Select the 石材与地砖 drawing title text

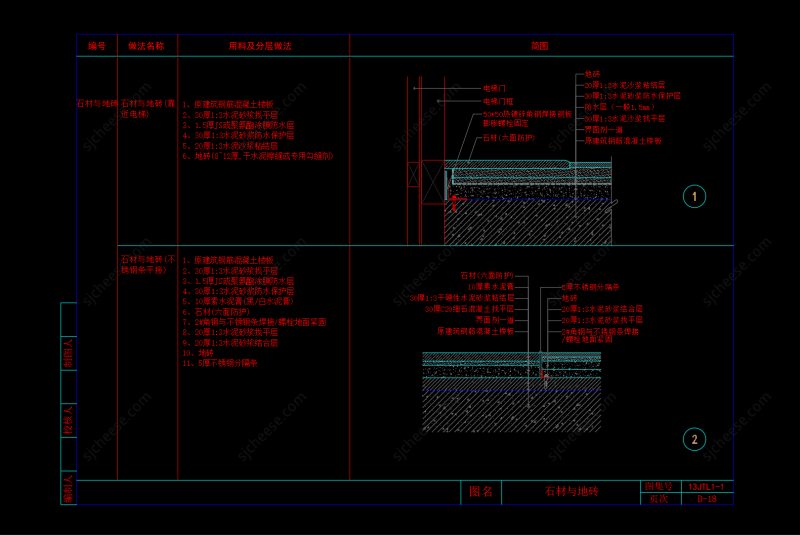coord(571,492)
